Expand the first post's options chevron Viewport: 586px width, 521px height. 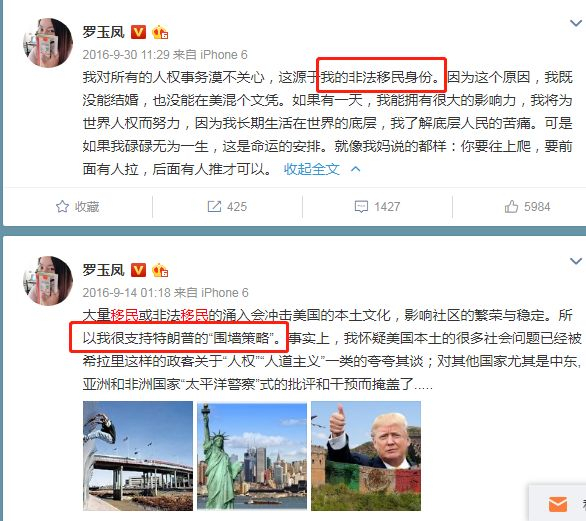576,24
